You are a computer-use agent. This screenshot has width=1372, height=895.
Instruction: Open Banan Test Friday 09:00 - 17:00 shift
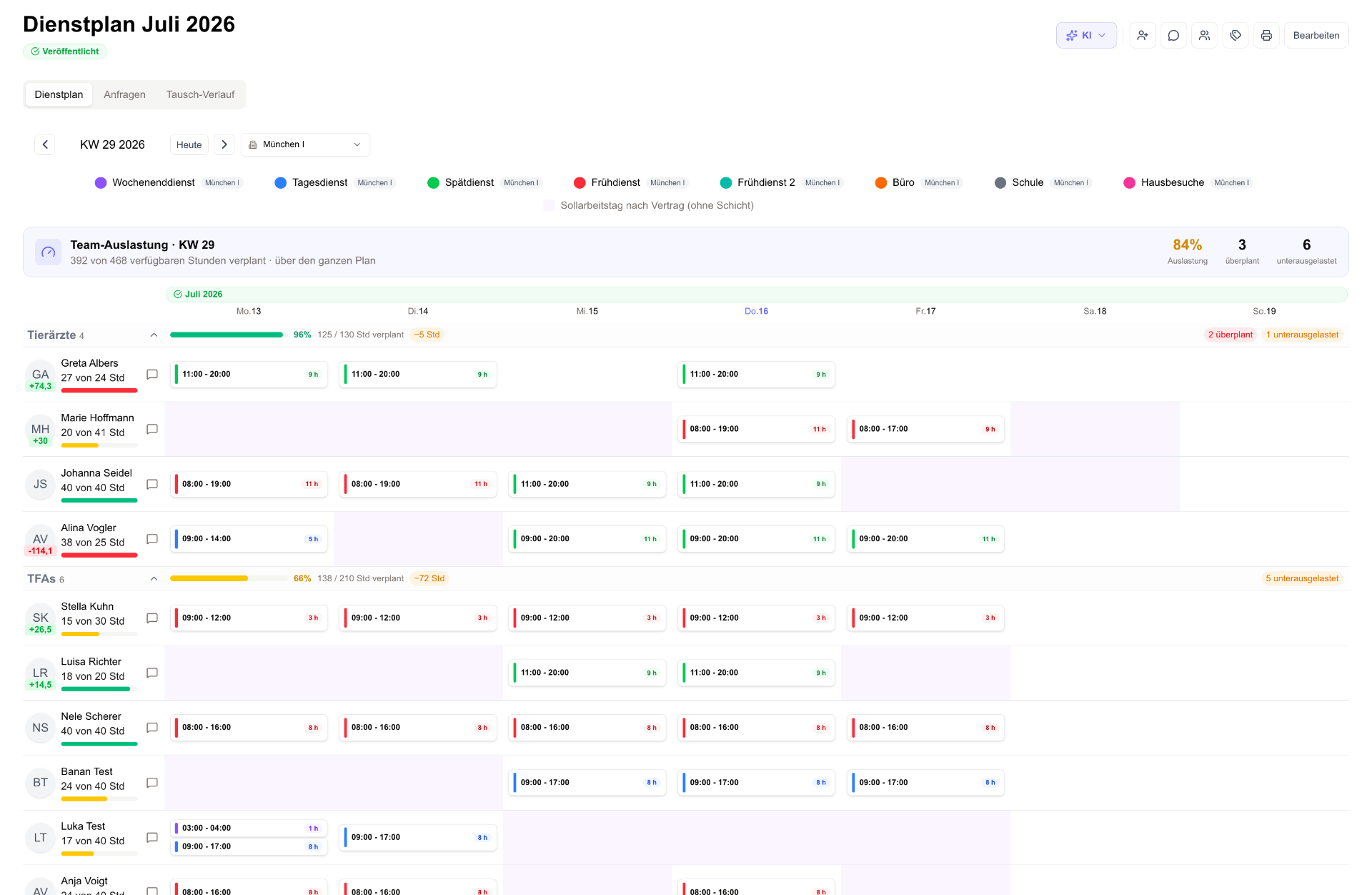click(x=925, y=783)
